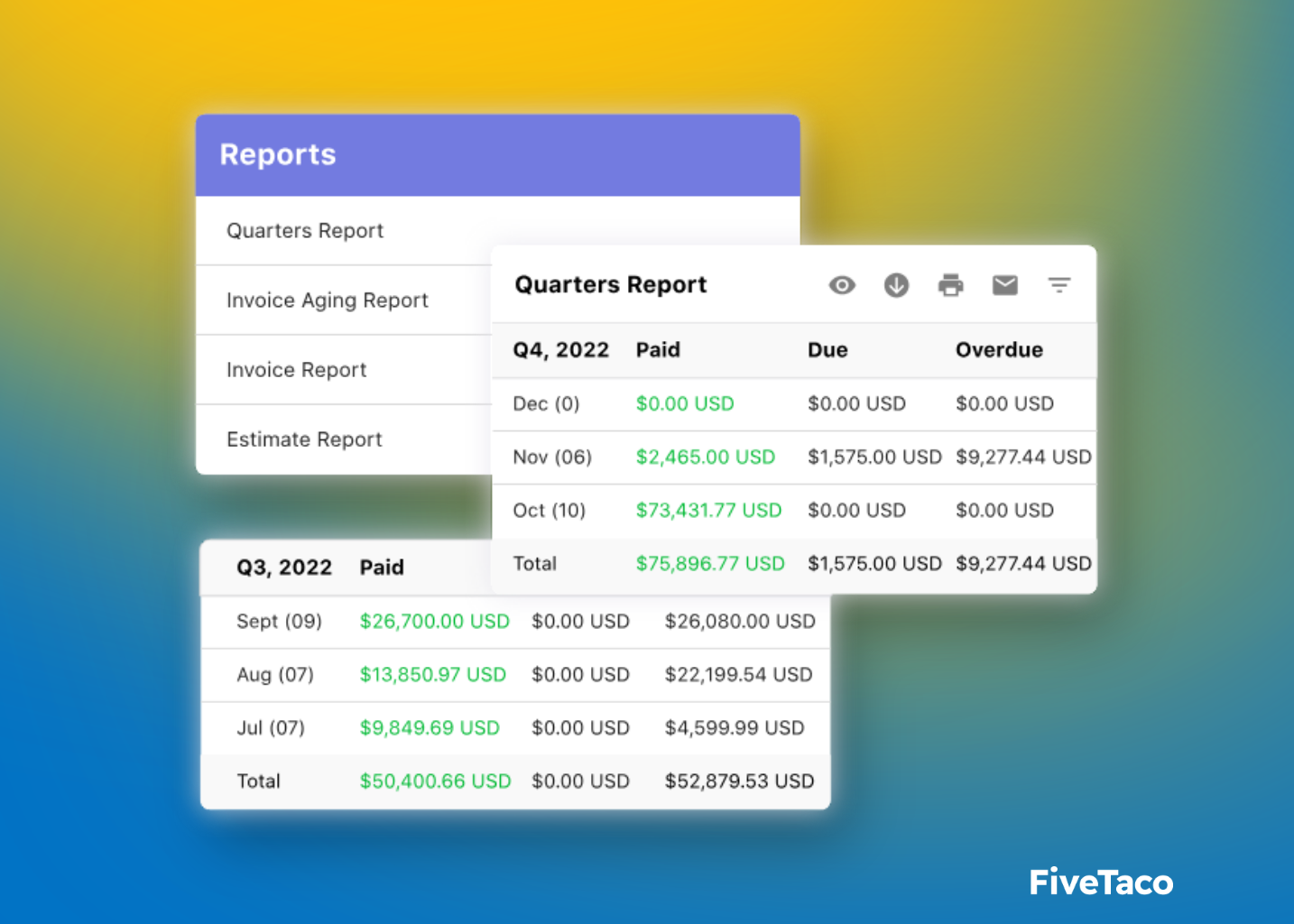The height and width of the screenshot is (924, 1294).
Task: Click the $75,896.77 USD total paid
Action: coord(710,564)
